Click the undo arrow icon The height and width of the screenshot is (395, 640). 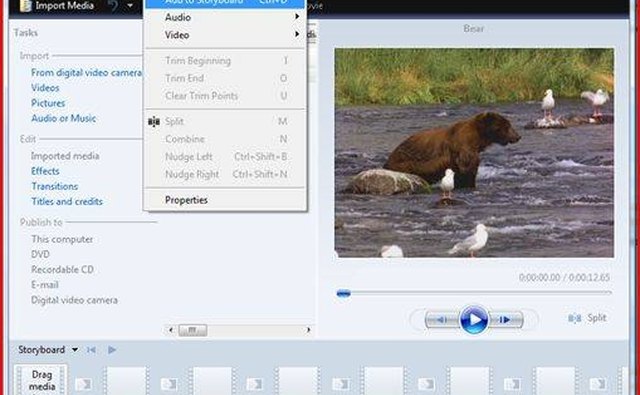pos(113,6)
